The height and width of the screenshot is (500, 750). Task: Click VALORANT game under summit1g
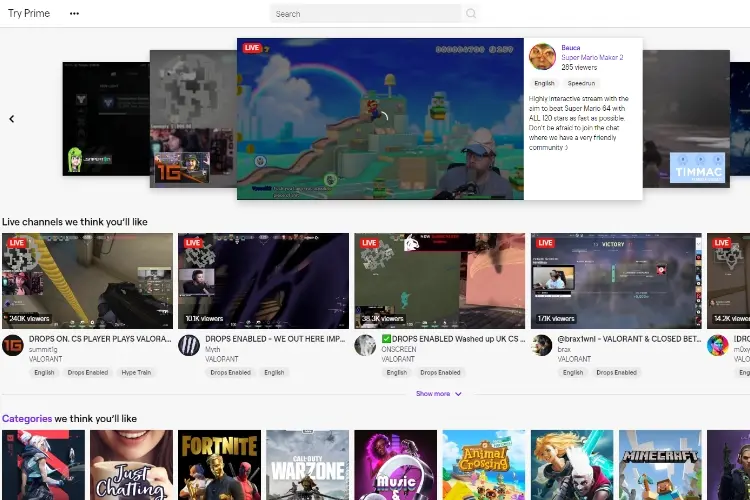pos(45,359)
